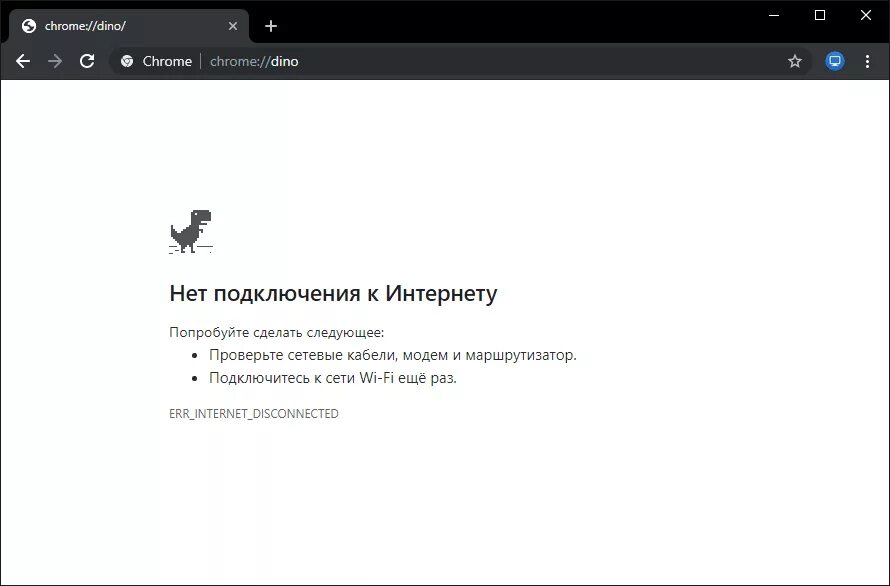
Task: Open the three-dot Chrome menu
Action: point(867,61)
